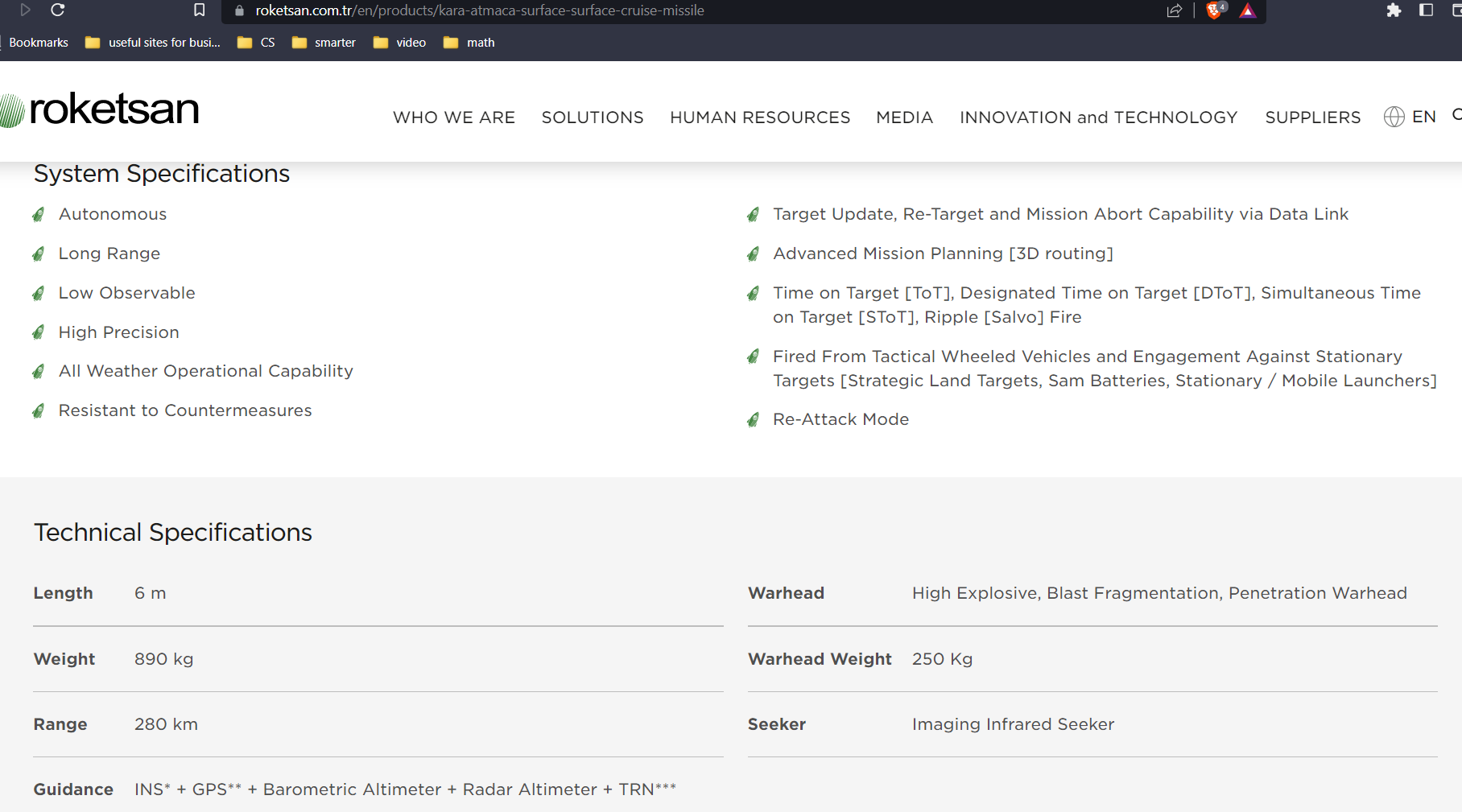Click the Bookmarks label in the bar
Screen dimensions: 1462x812
tap(39, 43)
